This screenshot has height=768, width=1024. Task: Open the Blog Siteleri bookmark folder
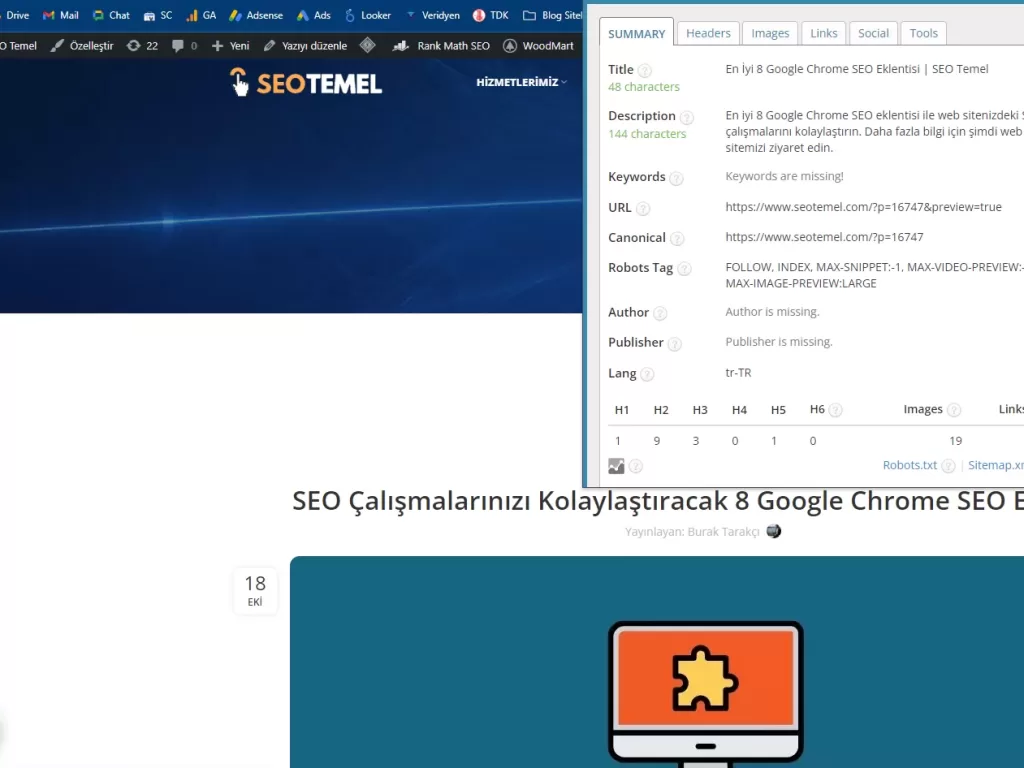(552, 15)
